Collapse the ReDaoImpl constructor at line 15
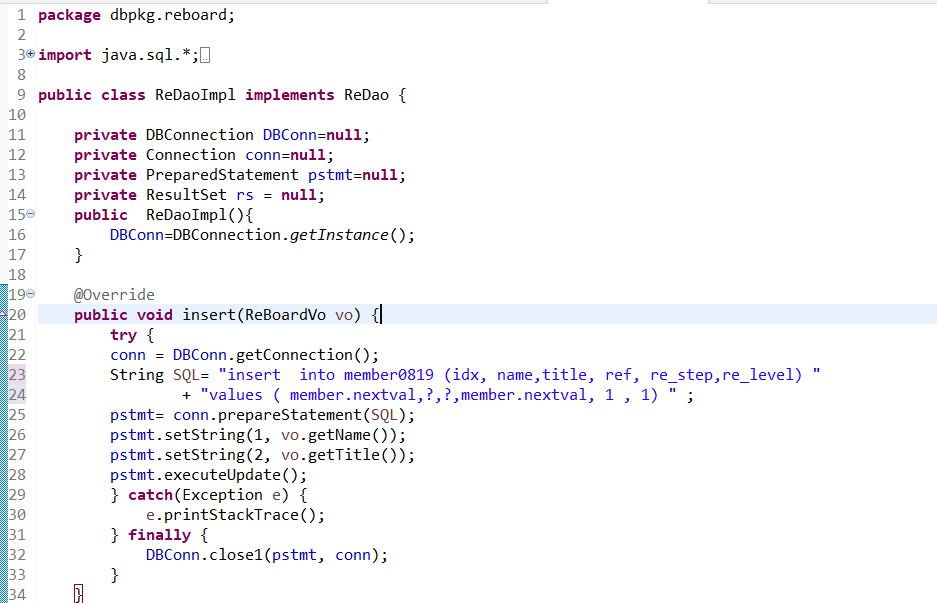Viewport: 937px width, 603px height. [30, 213]
